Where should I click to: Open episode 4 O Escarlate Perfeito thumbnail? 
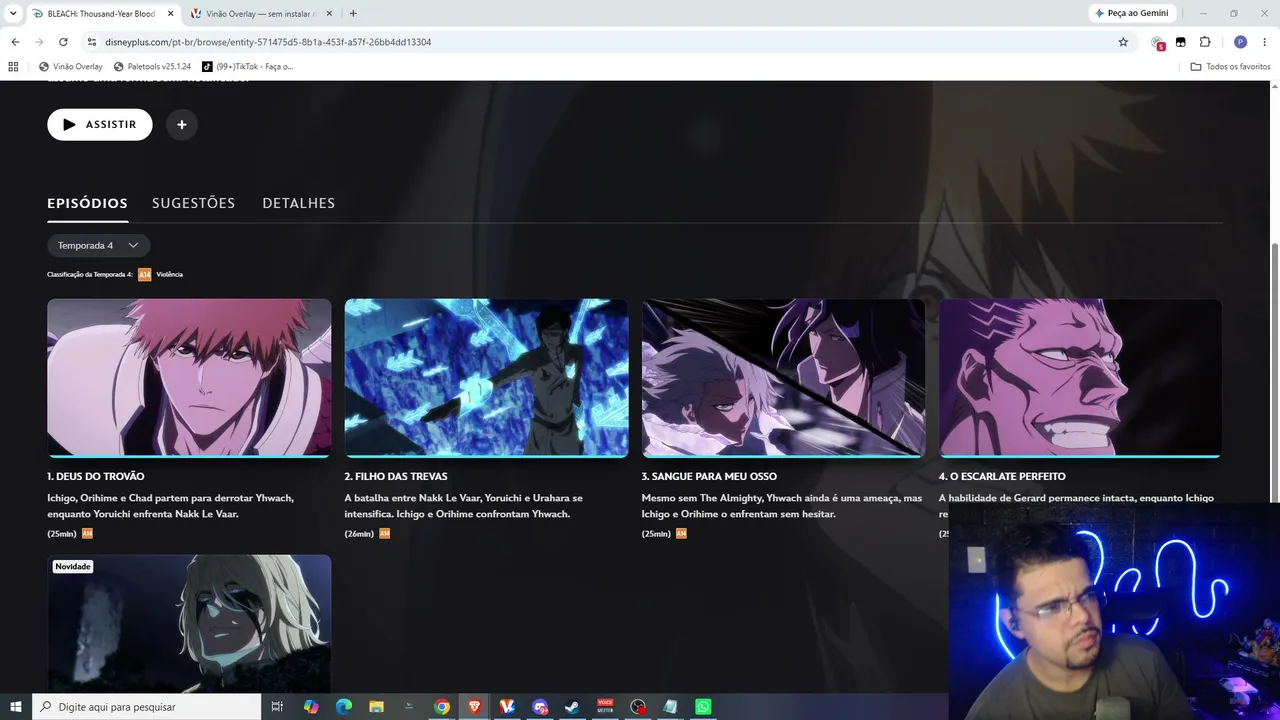click(x=1080, y=378)
